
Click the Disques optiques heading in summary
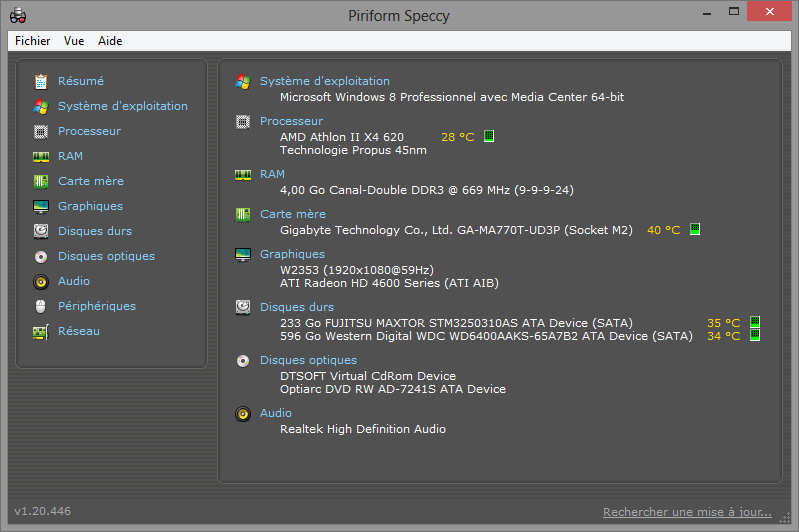(x=308, y=360)
